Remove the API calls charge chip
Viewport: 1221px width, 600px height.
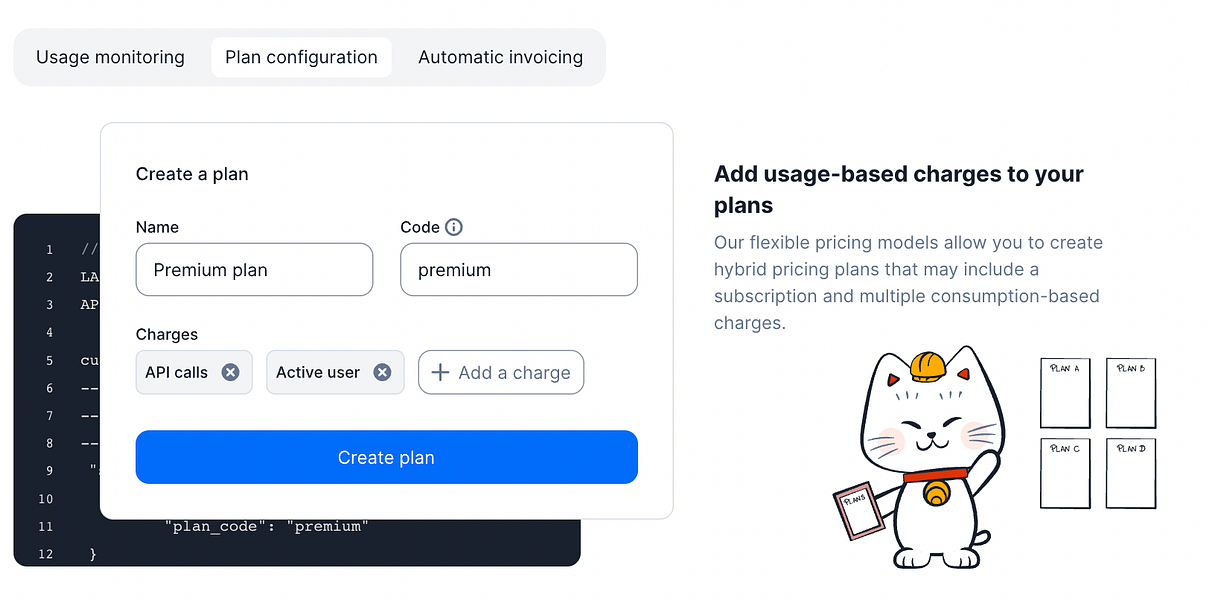[x=230, y=372]
